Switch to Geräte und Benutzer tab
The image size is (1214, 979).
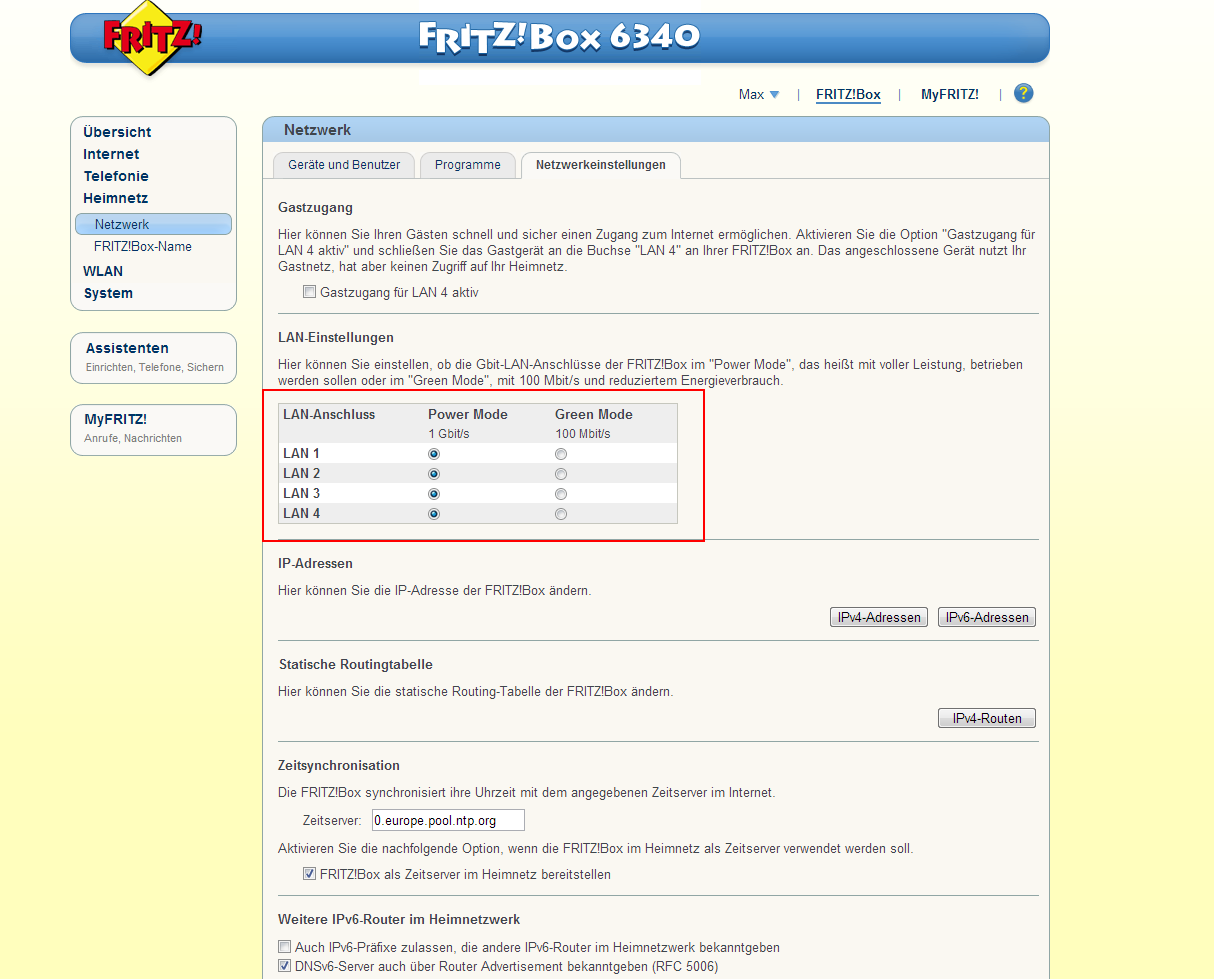pyautogui.click(x=344, y=165)
